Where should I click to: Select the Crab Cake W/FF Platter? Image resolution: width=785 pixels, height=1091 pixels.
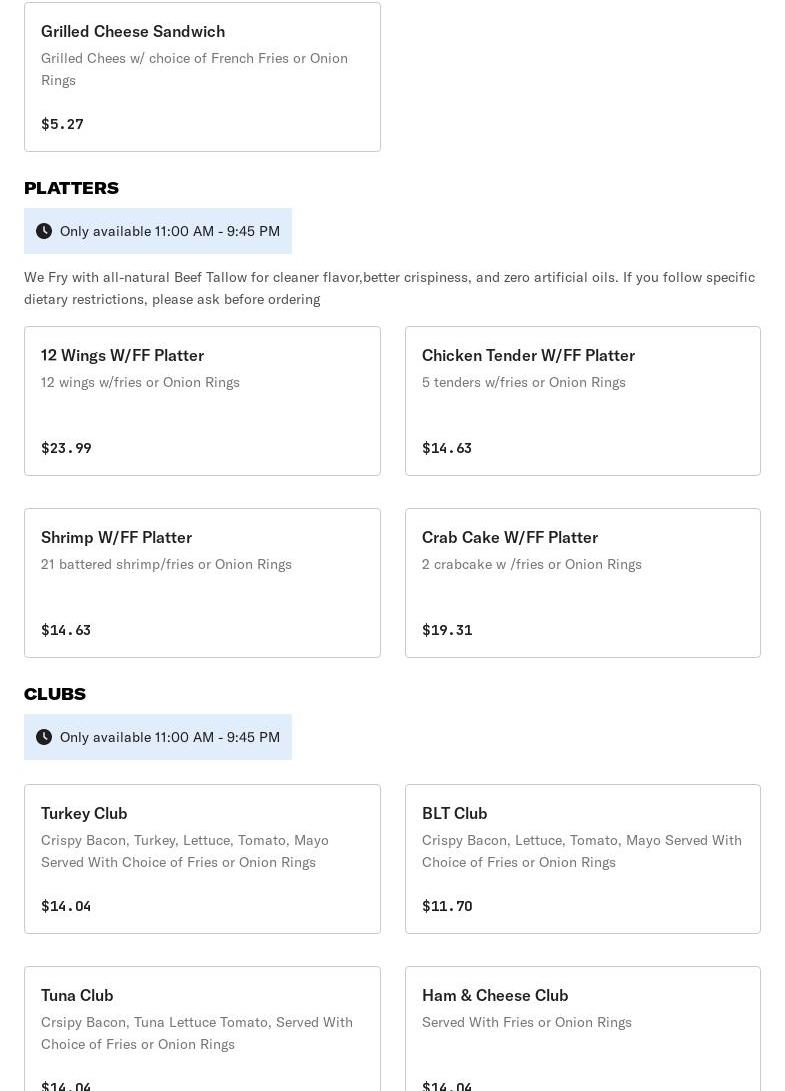click(582, 583)
